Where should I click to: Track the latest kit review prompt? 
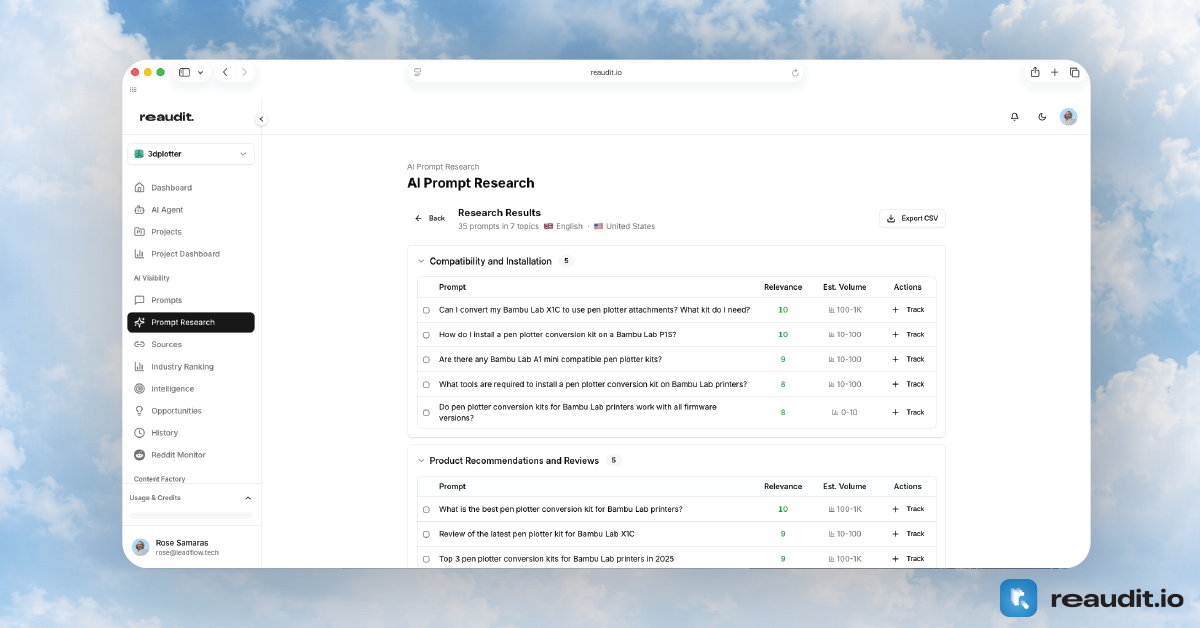coord(908,534)
